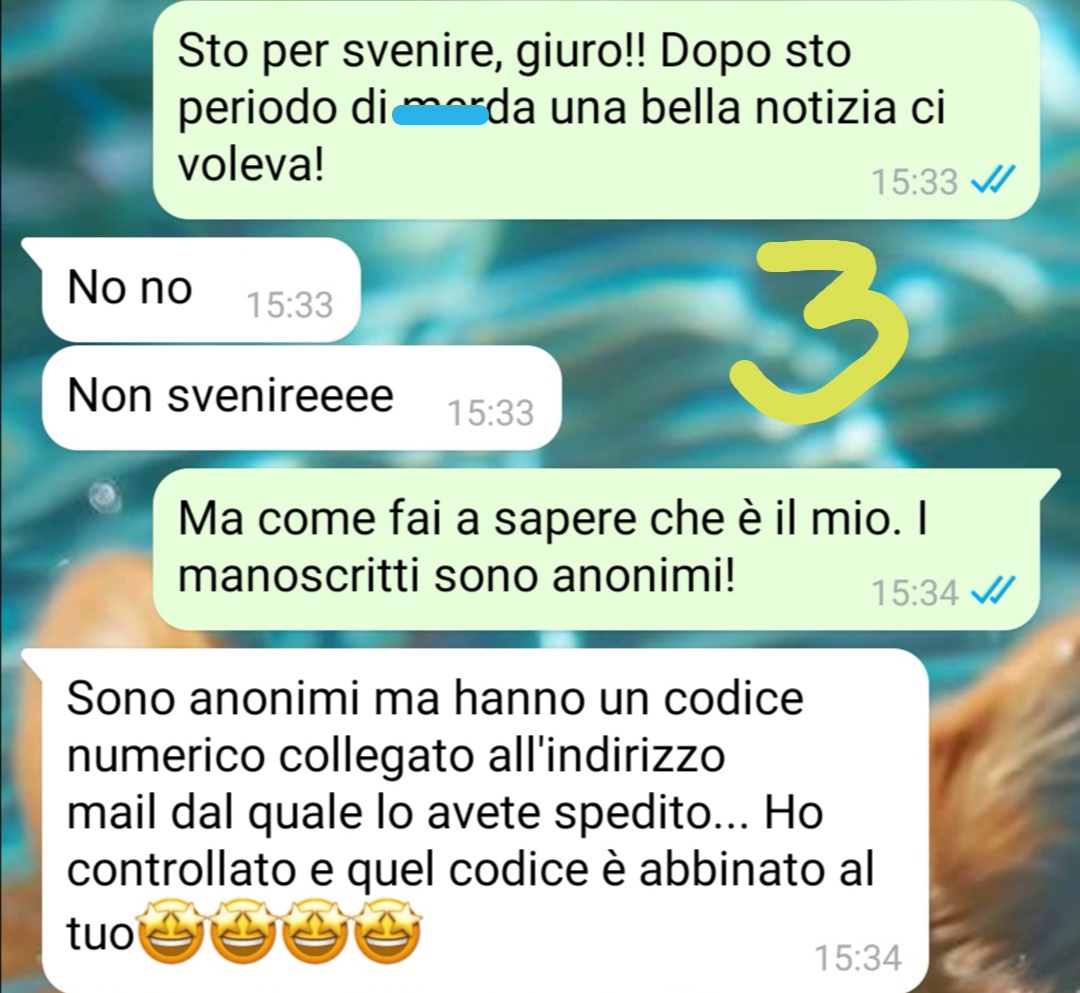Click the yellow hand-drawn number 3

(820, 332)
